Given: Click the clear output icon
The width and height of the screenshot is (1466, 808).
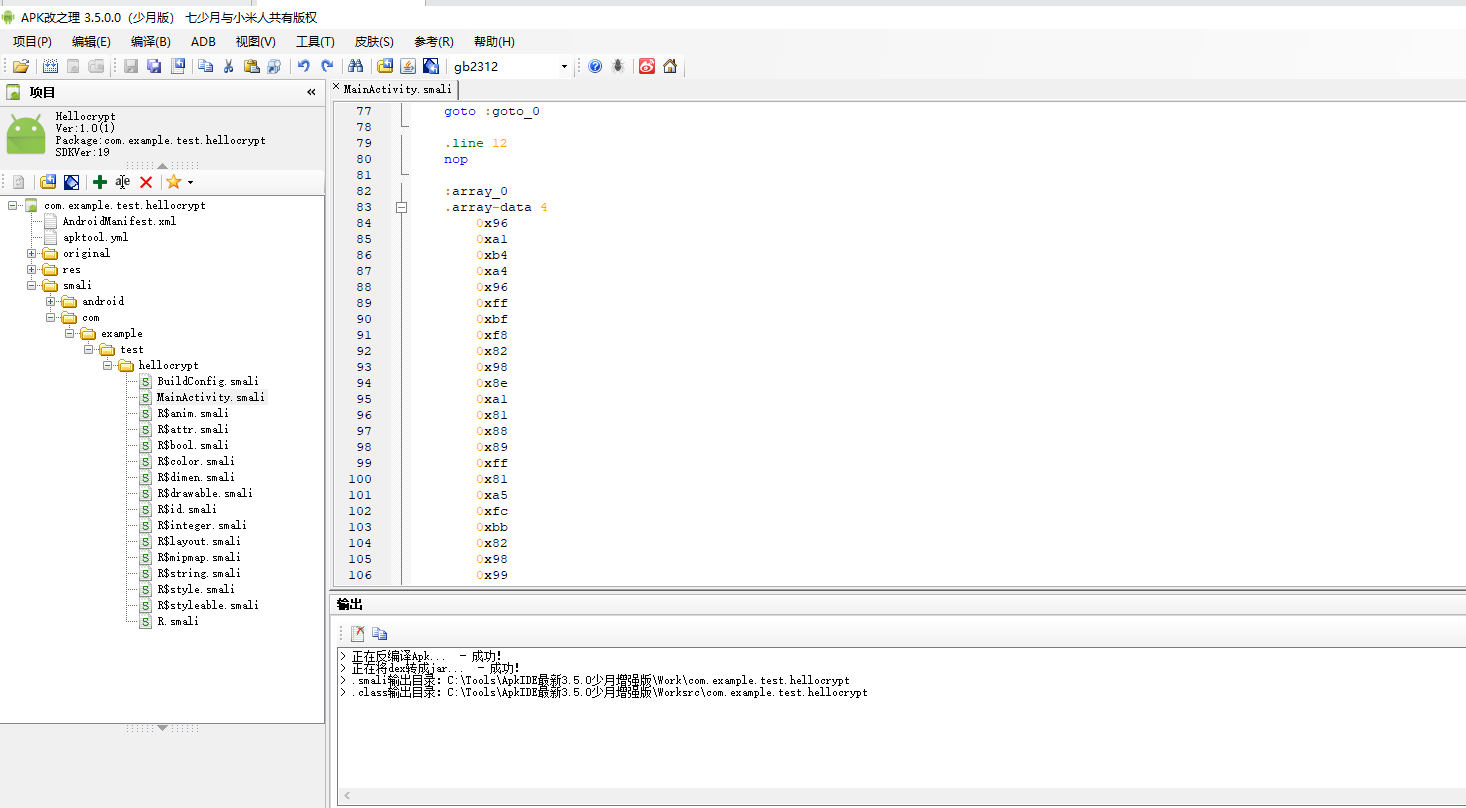Looking at the screenshot, I should [357, 633].
